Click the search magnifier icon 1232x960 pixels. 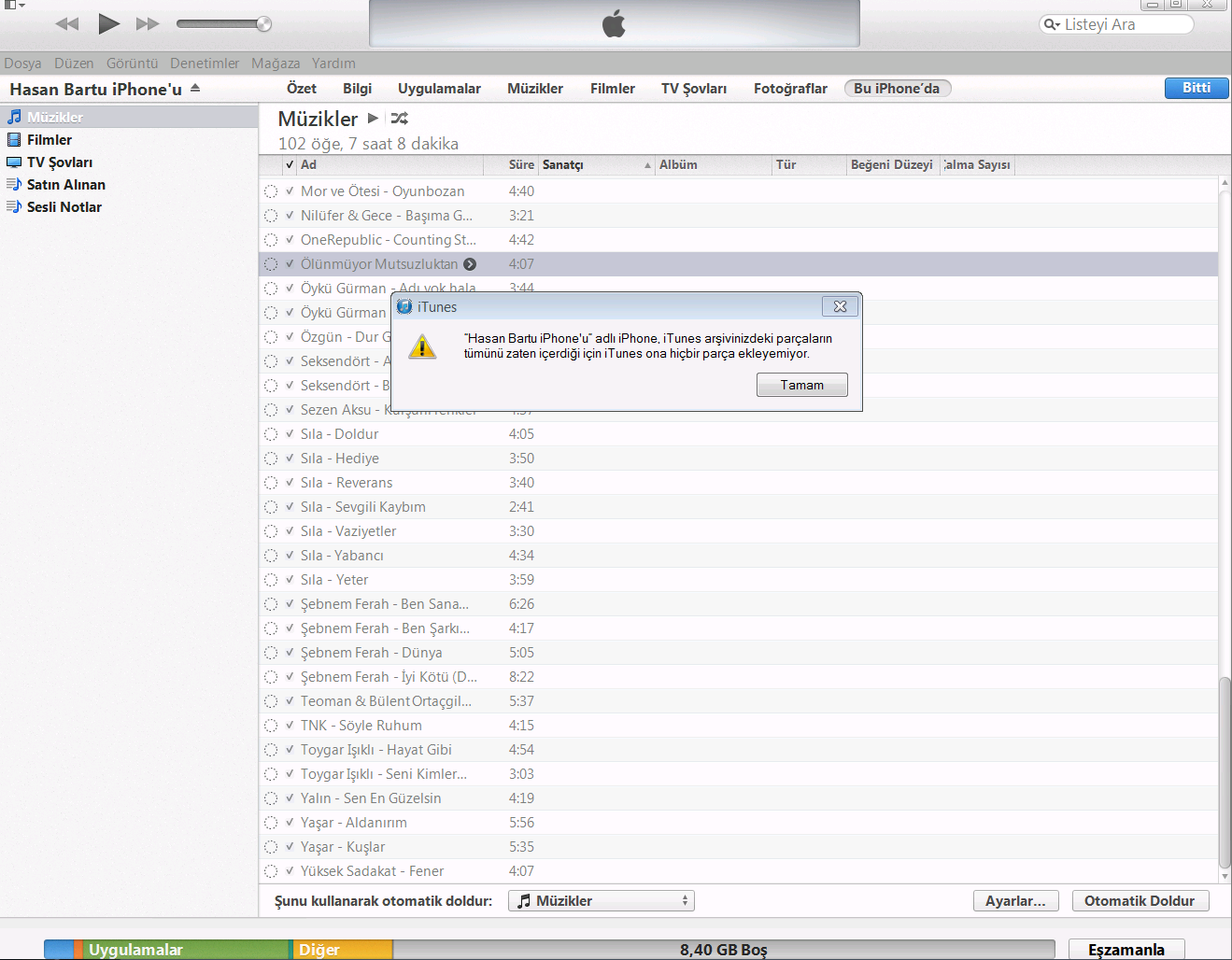click(x=1052, y=24)
